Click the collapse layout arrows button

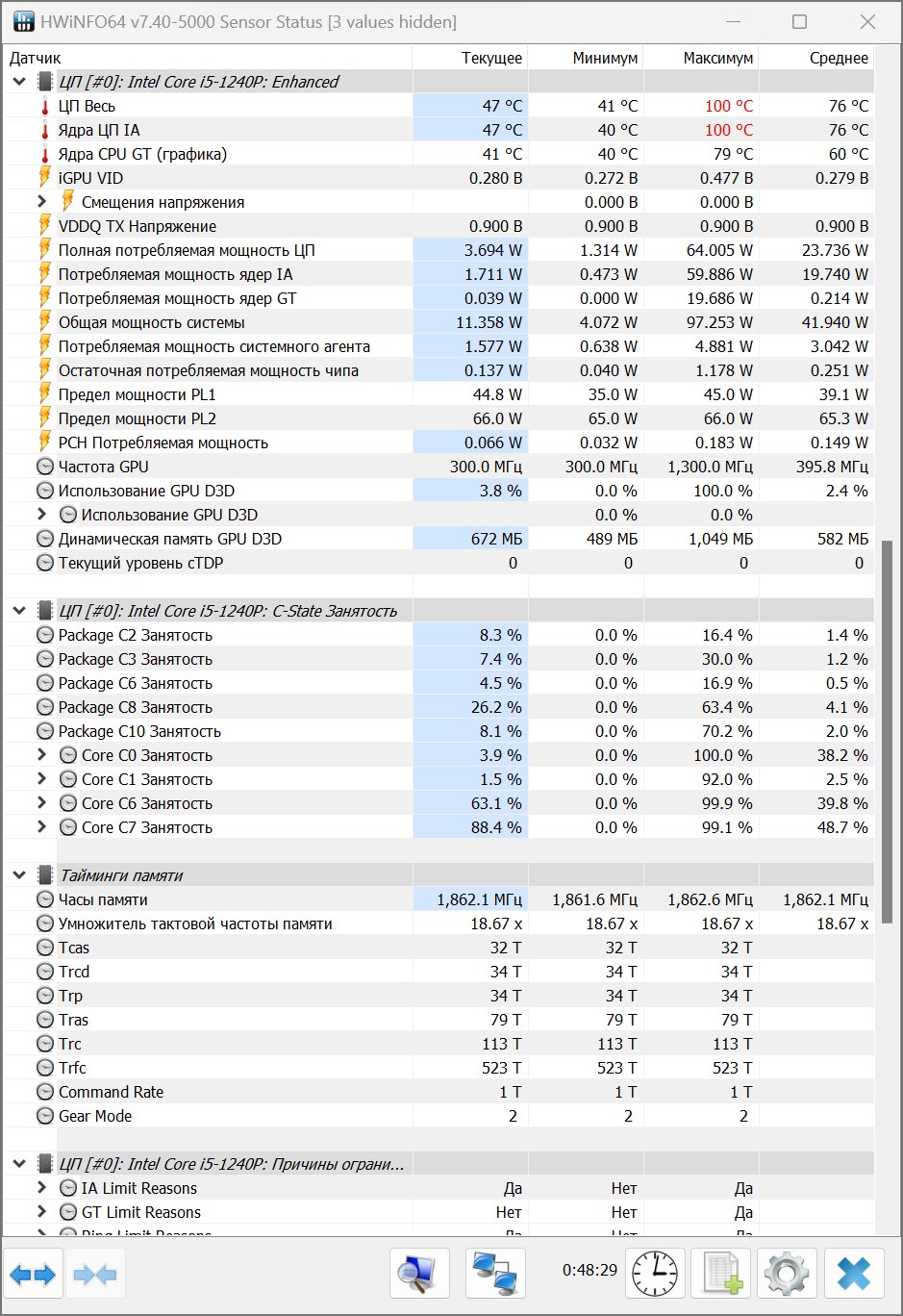point(94,1275)
